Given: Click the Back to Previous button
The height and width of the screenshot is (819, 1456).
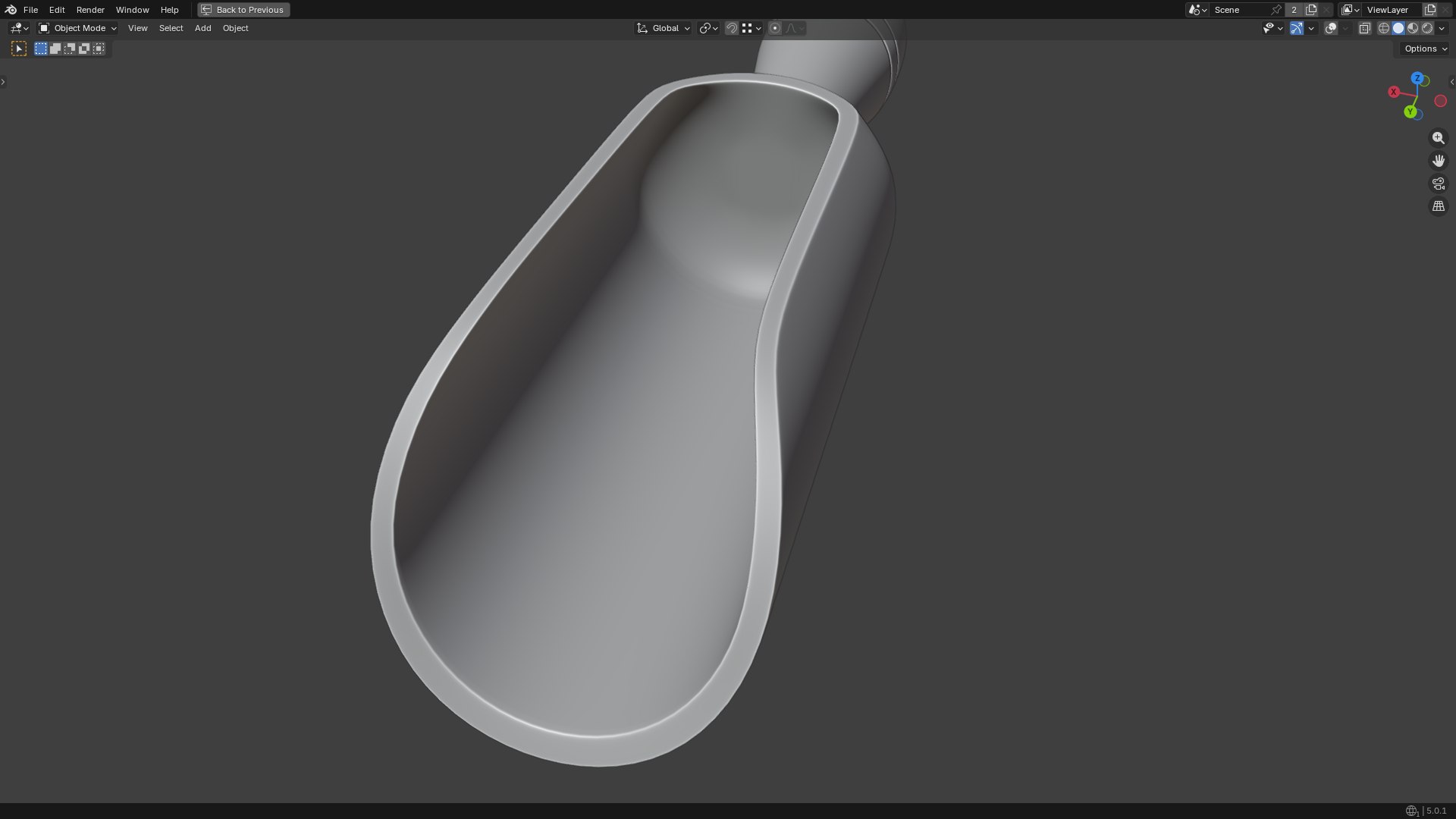Looking at the screenshot, I should point(243,10).
